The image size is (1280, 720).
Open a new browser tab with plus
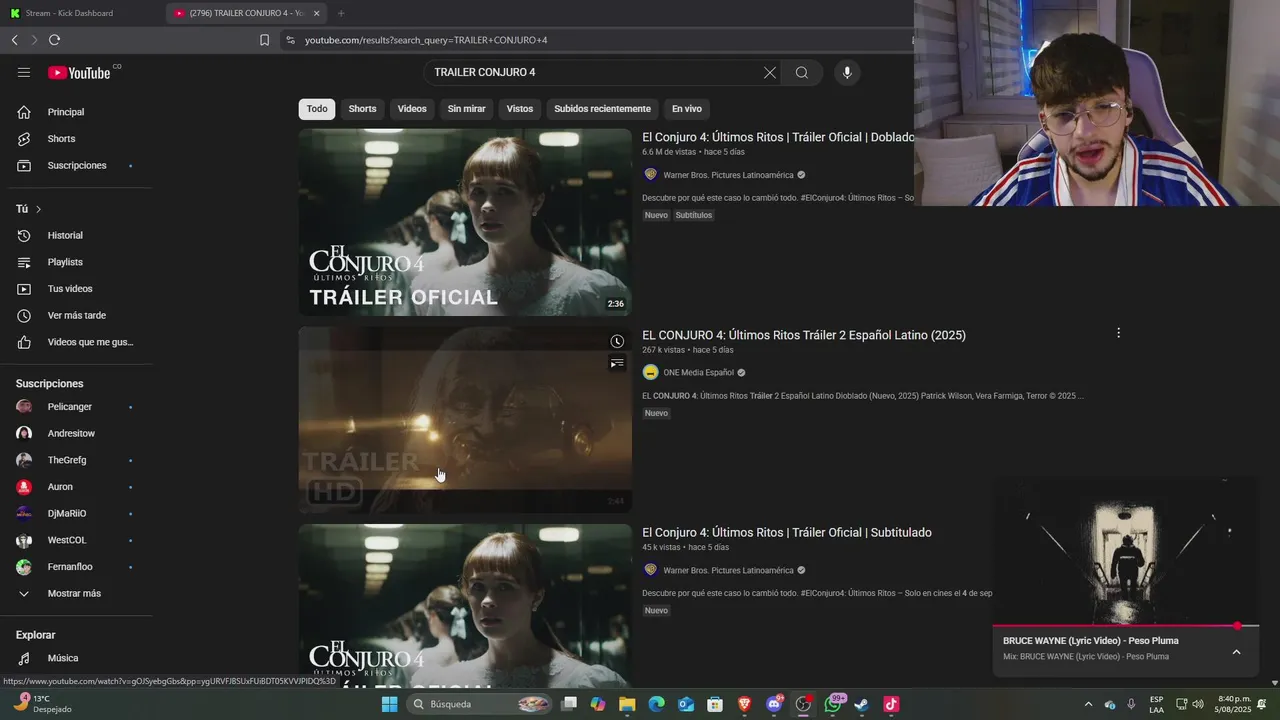coord(341,13)
